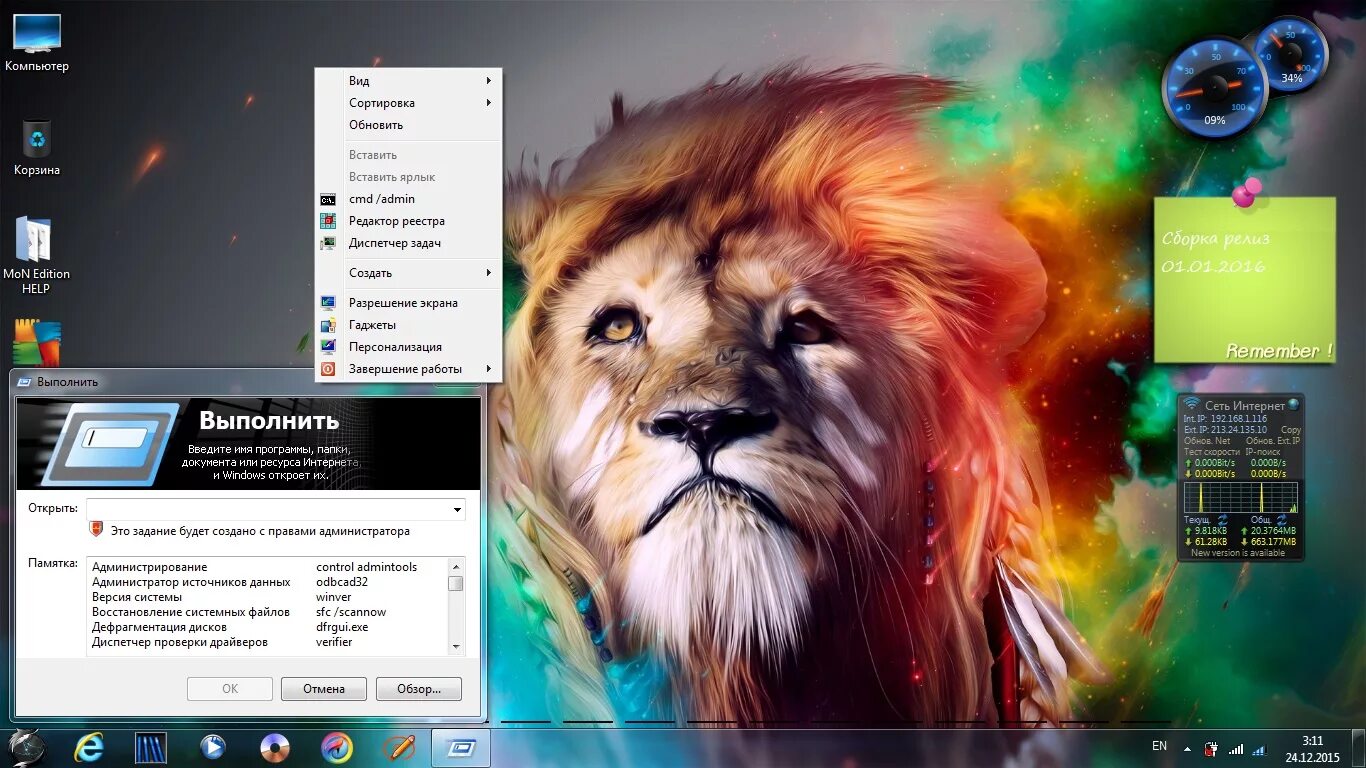This screenshot has width=1366, height=768.
Task: Click the network signal bars tray icon
Action: tap(1236, 749)
